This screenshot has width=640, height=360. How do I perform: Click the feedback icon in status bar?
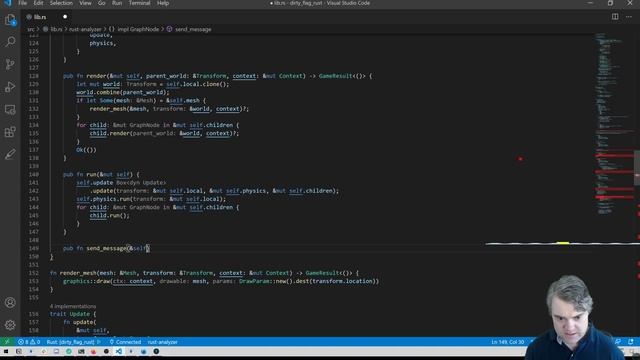618,342
